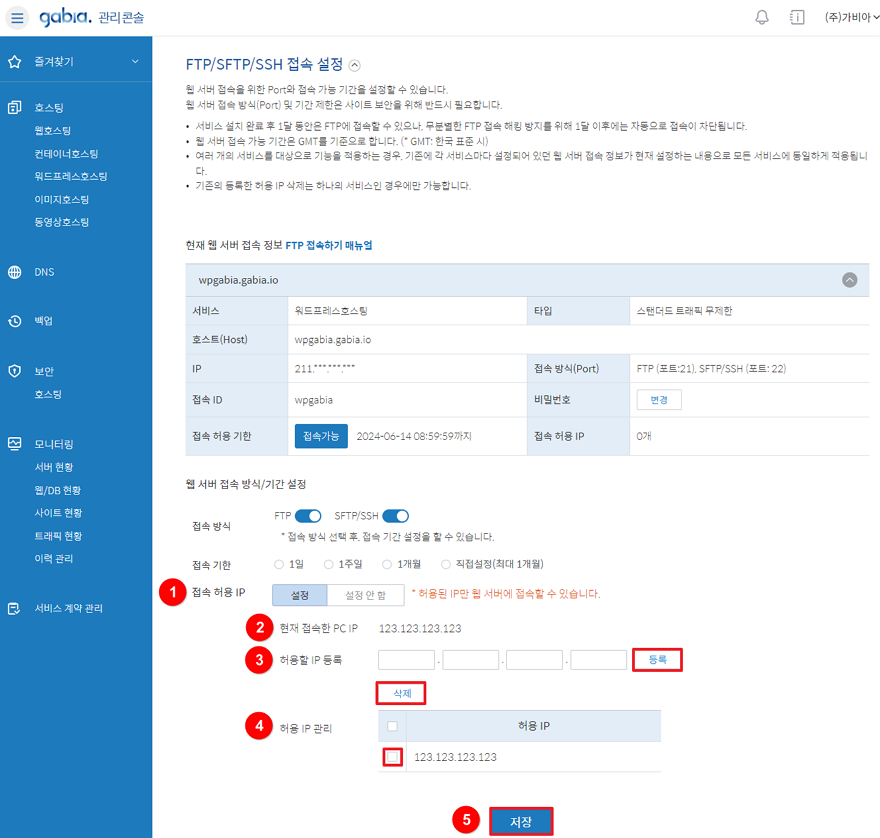Toggle the FTP switch off
The image size is (880, 838).
tap(308, 516)
